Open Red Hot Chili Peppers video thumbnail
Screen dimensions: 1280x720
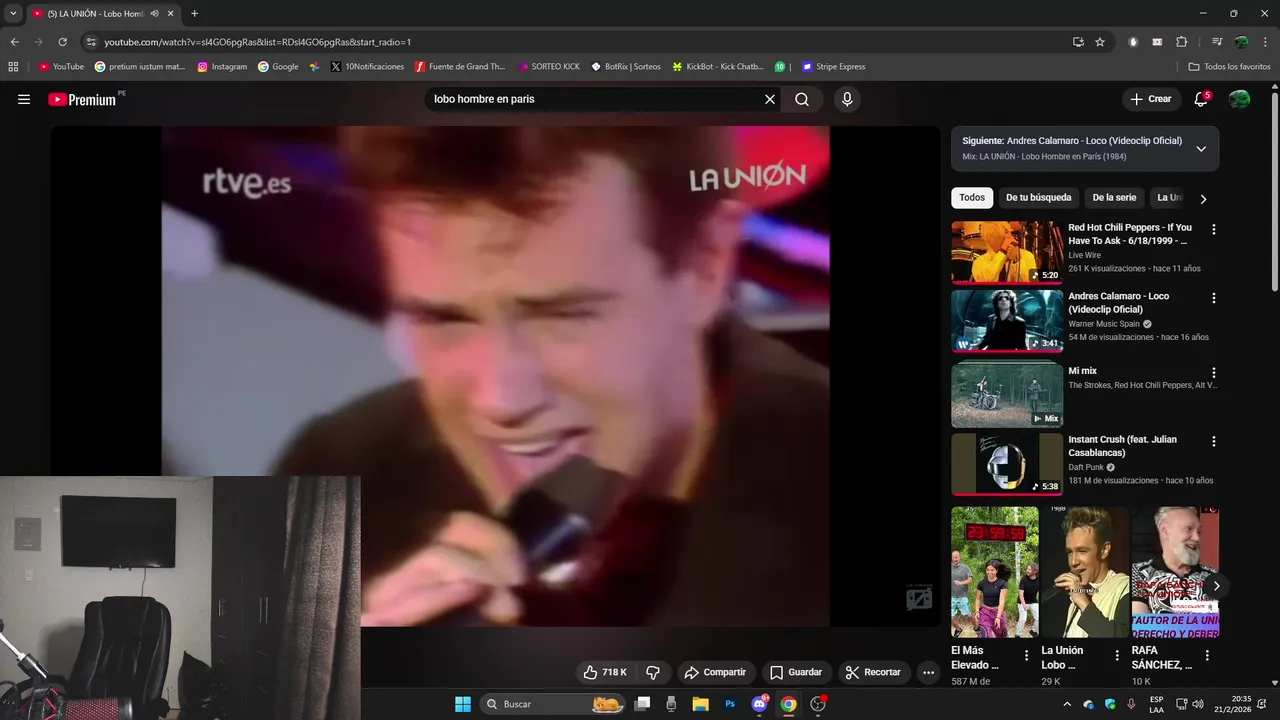point(1007,252)
